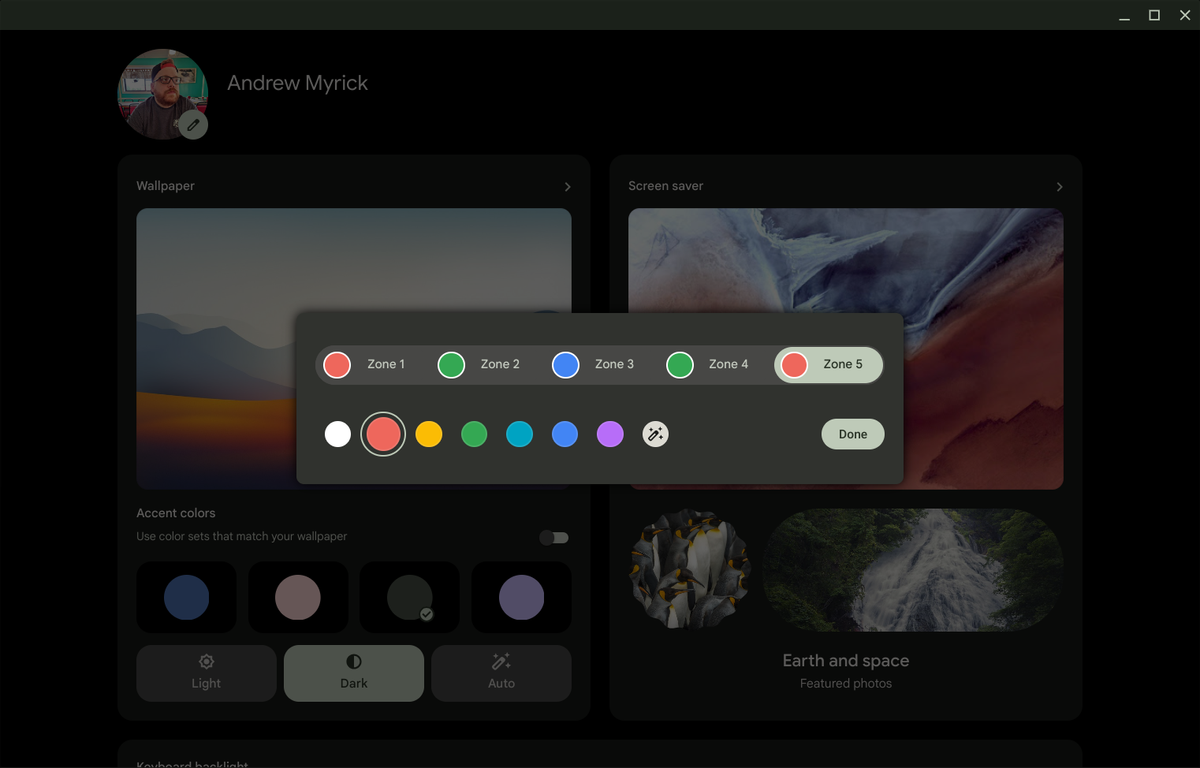The width and height of the screenshot is (1200, 768).
Task: Click the penguin screen saver preview thumbnail
Action: [x=690, y=570]
